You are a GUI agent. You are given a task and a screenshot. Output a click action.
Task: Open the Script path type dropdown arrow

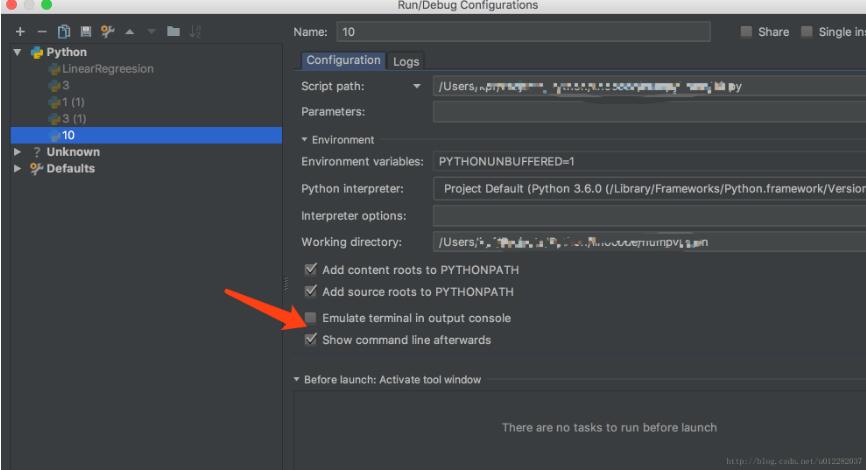417,86
